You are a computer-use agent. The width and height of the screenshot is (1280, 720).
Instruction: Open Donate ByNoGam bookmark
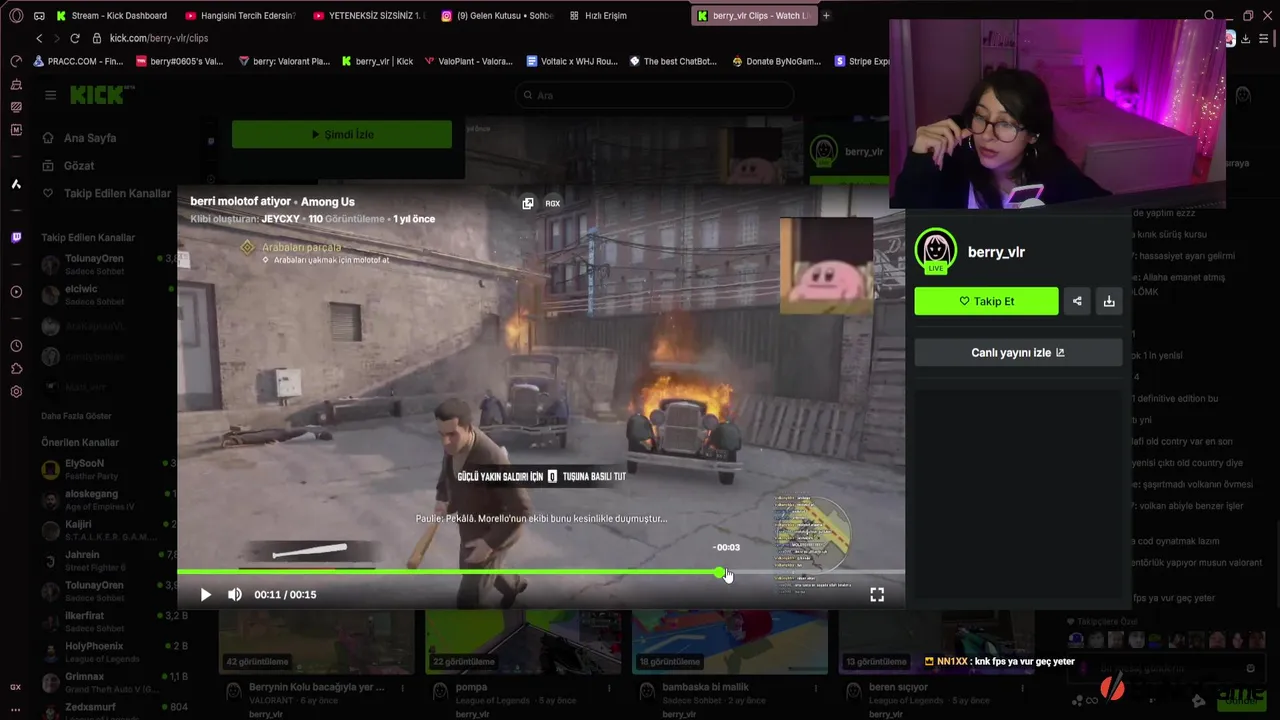[776, 61]
